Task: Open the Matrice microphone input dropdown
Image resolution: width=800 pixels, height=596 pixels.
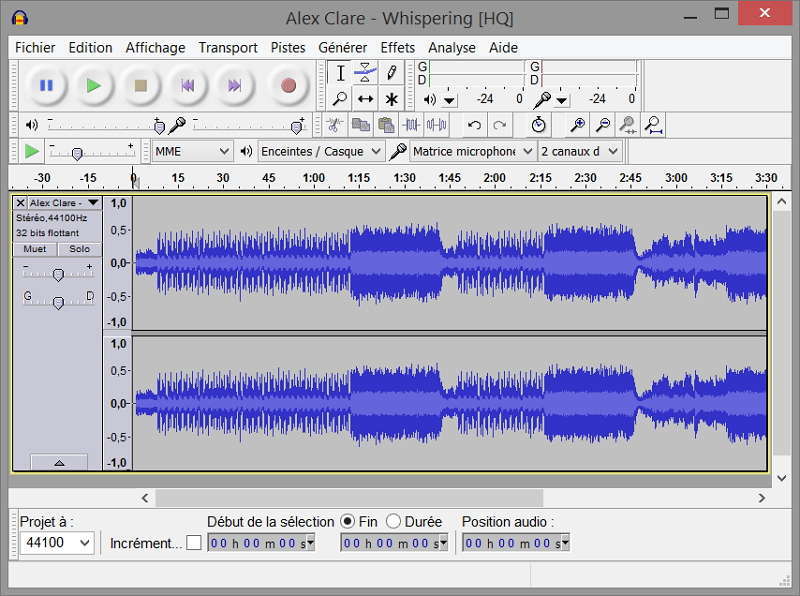Action: (x=472, y=152)
